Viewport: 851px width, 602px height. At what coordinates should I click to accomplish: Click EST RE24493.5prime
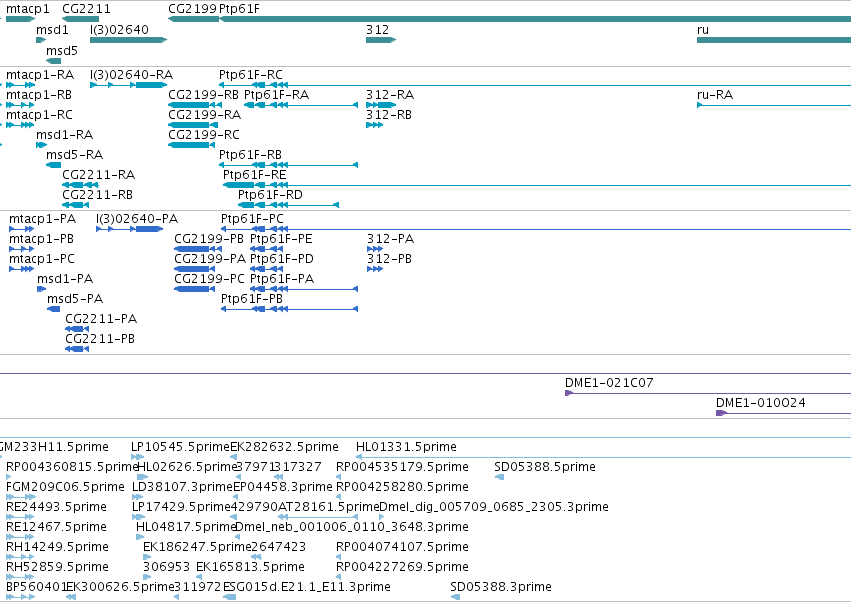[56, 507]
